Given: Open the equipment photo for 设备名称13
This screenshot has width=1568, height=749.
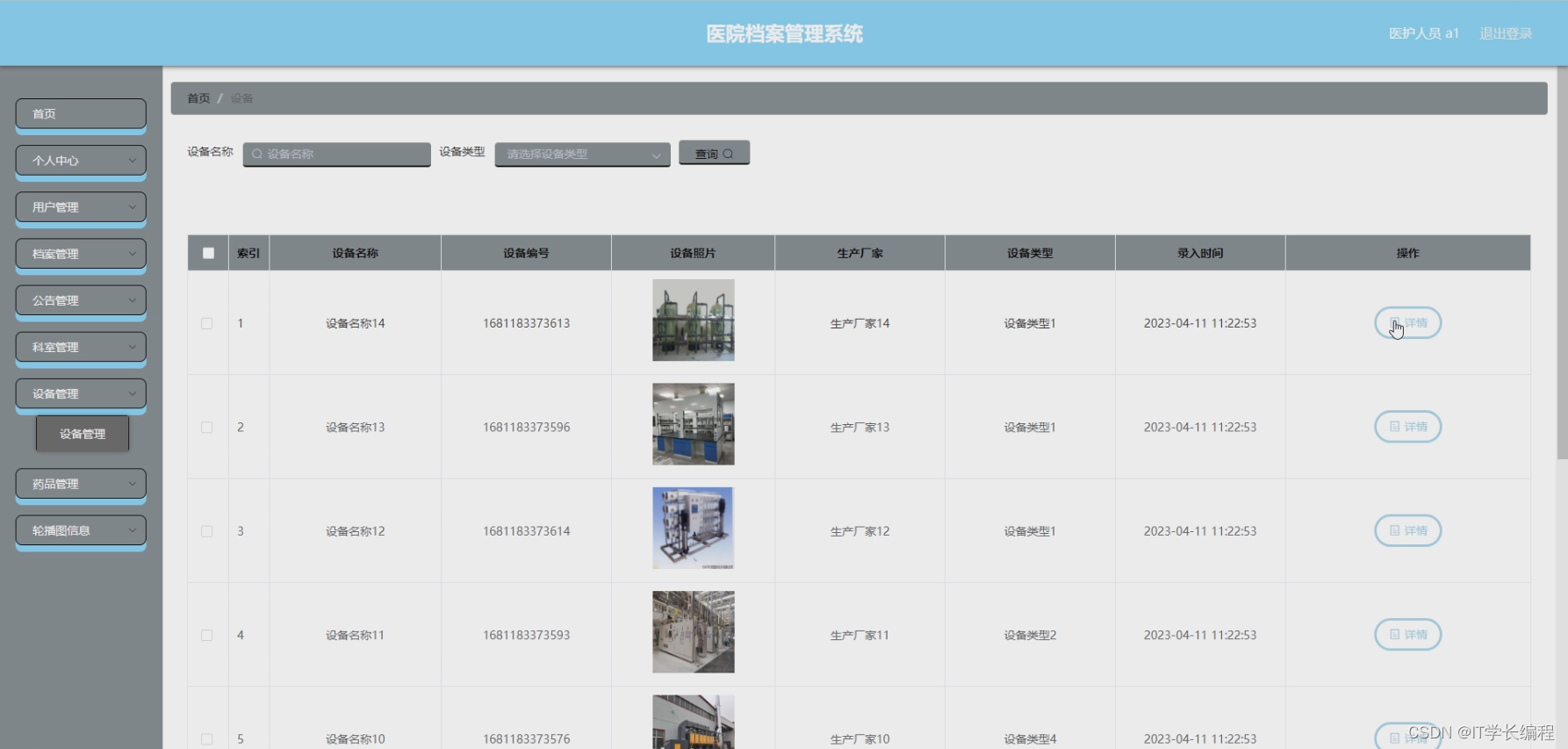Looking at the screenshot, I should click(693, 424).
